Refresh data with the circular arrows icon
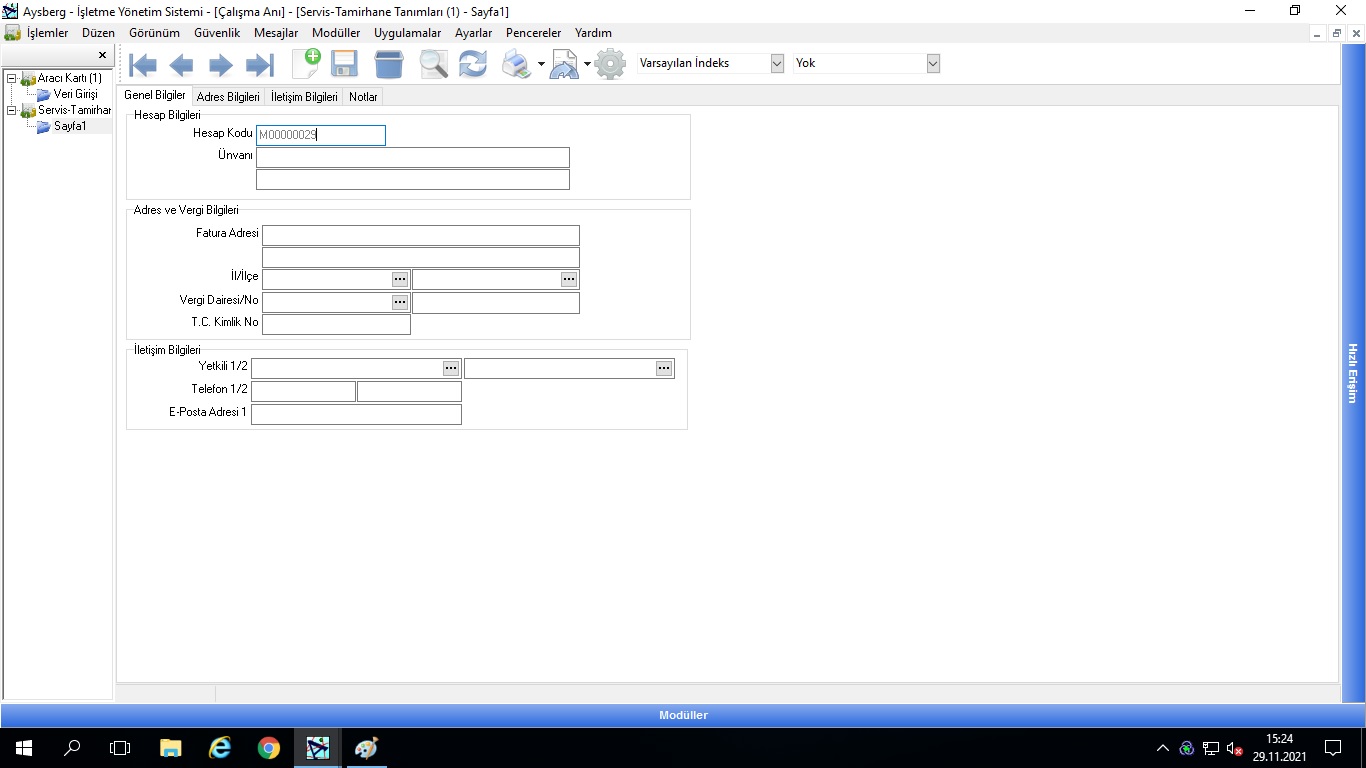This screenshot has width=1366, height=768. 472,64
